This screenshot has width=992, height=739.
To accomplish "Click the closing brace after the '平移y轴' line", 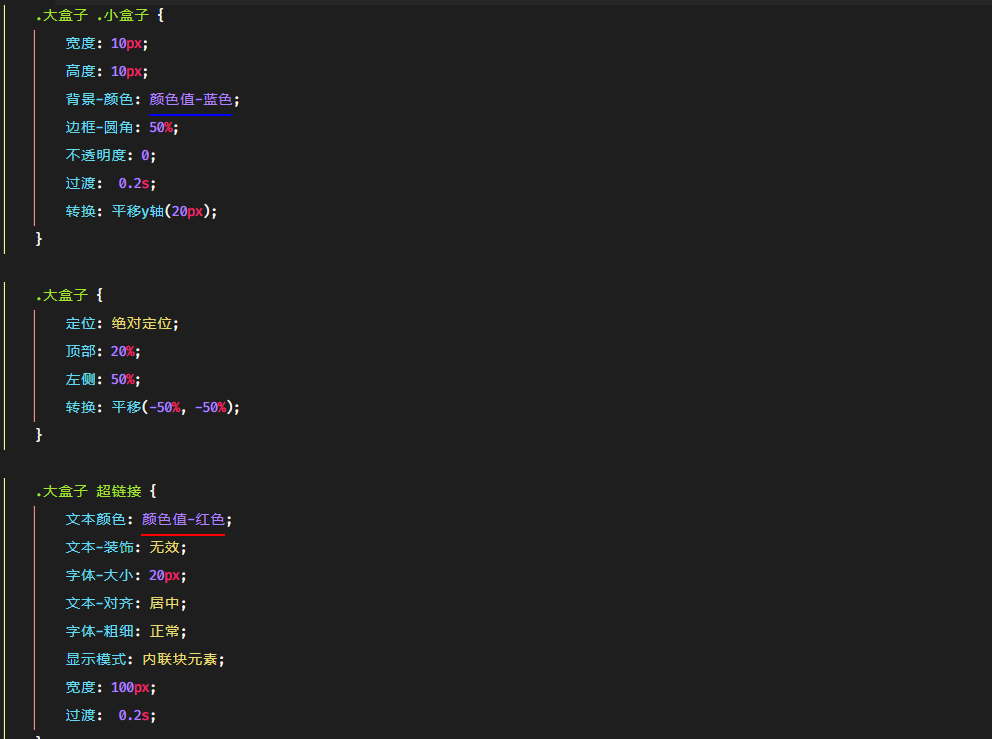I will [39, 239].
